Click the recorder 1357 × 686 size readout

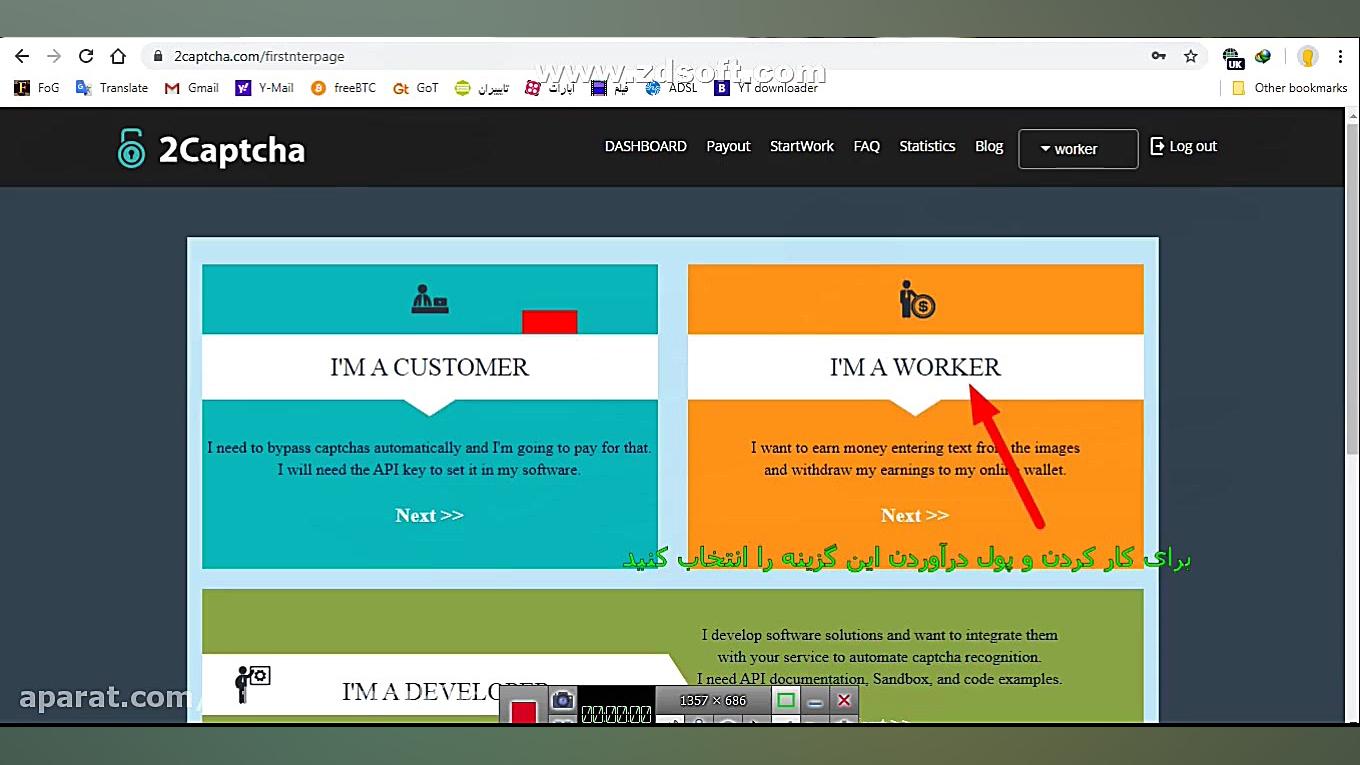[x=713, y=700]
